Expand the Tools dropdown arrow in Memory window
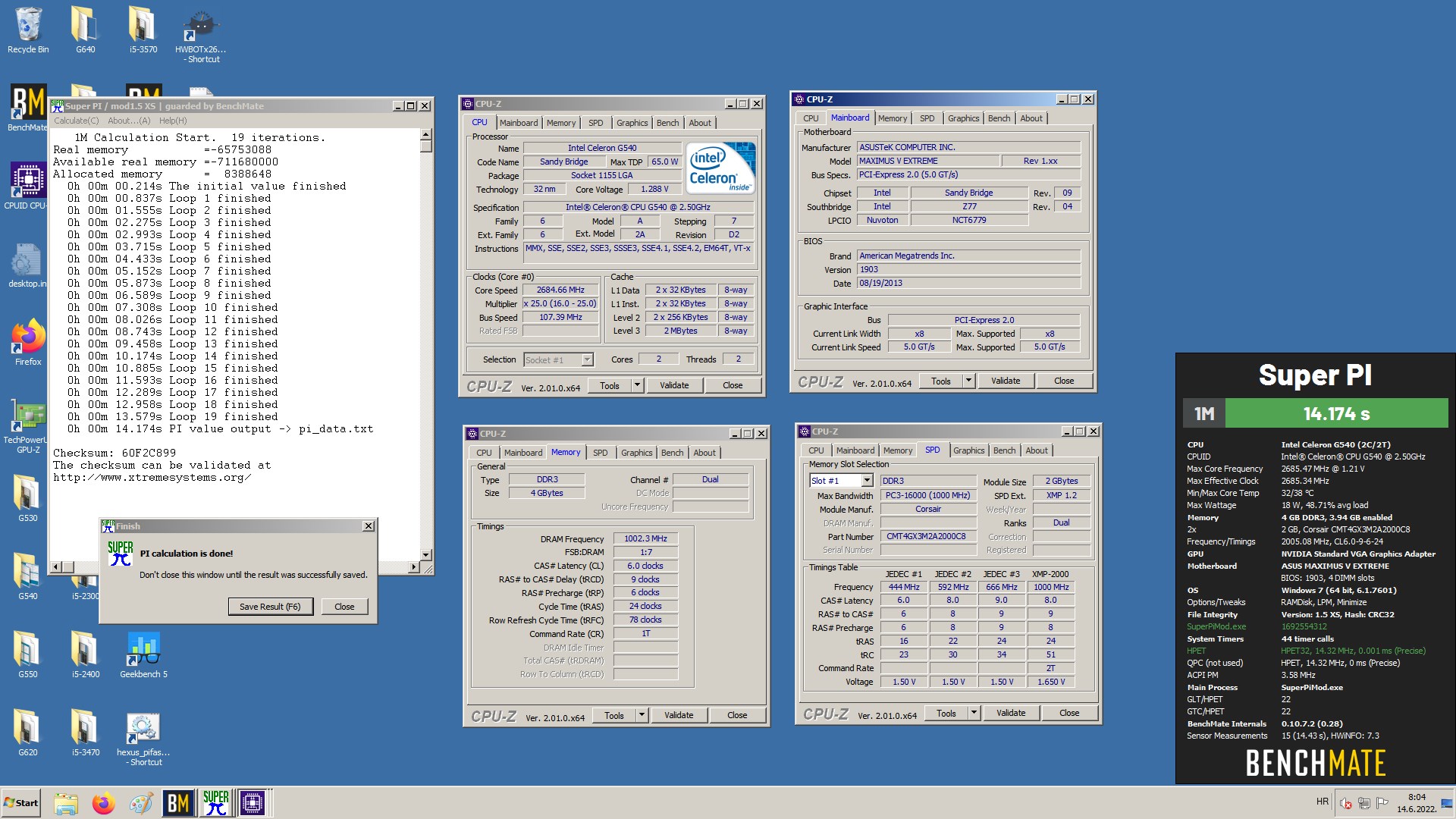 pyautogui.click(x=642, y=715)
